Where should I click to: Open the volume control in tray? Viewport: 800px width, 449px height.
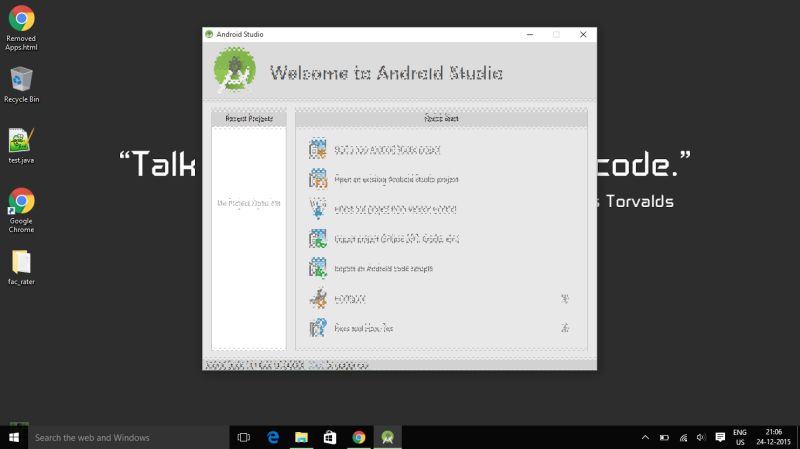click(702, 437)
